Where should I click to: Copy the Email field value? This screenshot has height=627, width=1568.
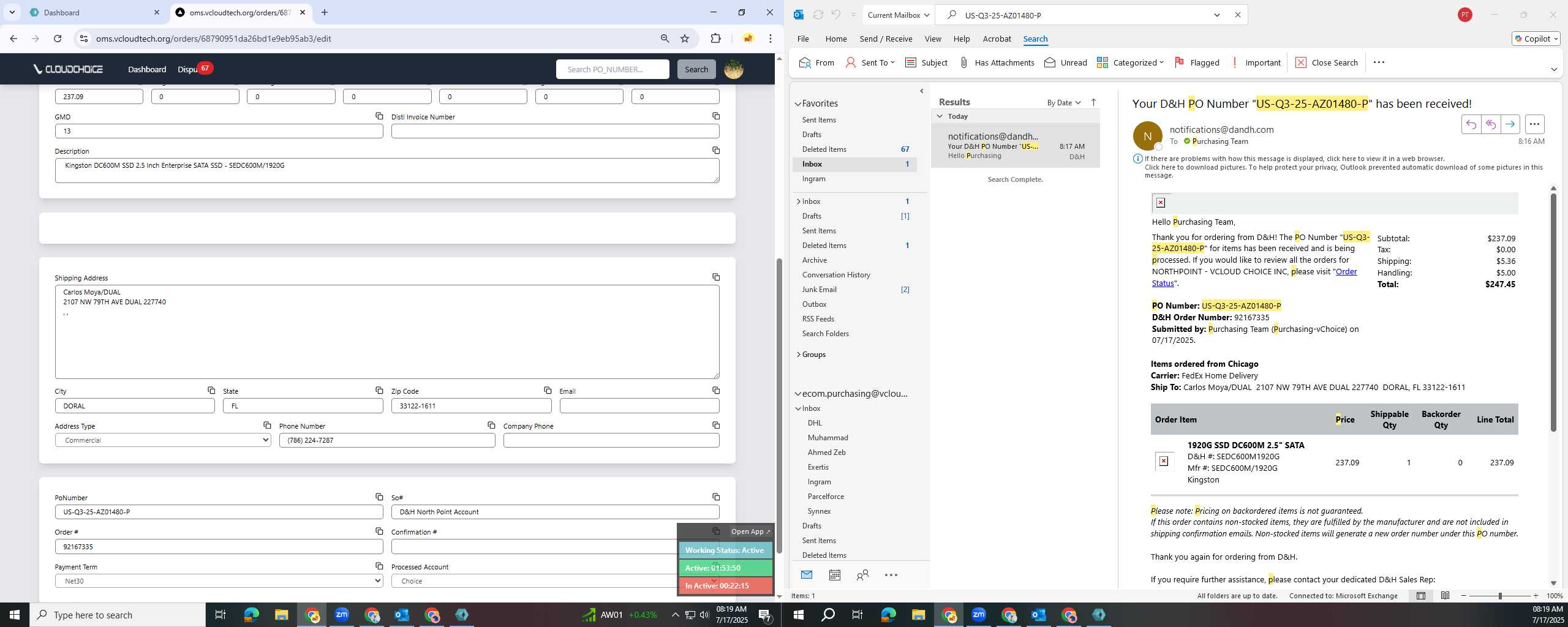(x=715, y=391)
